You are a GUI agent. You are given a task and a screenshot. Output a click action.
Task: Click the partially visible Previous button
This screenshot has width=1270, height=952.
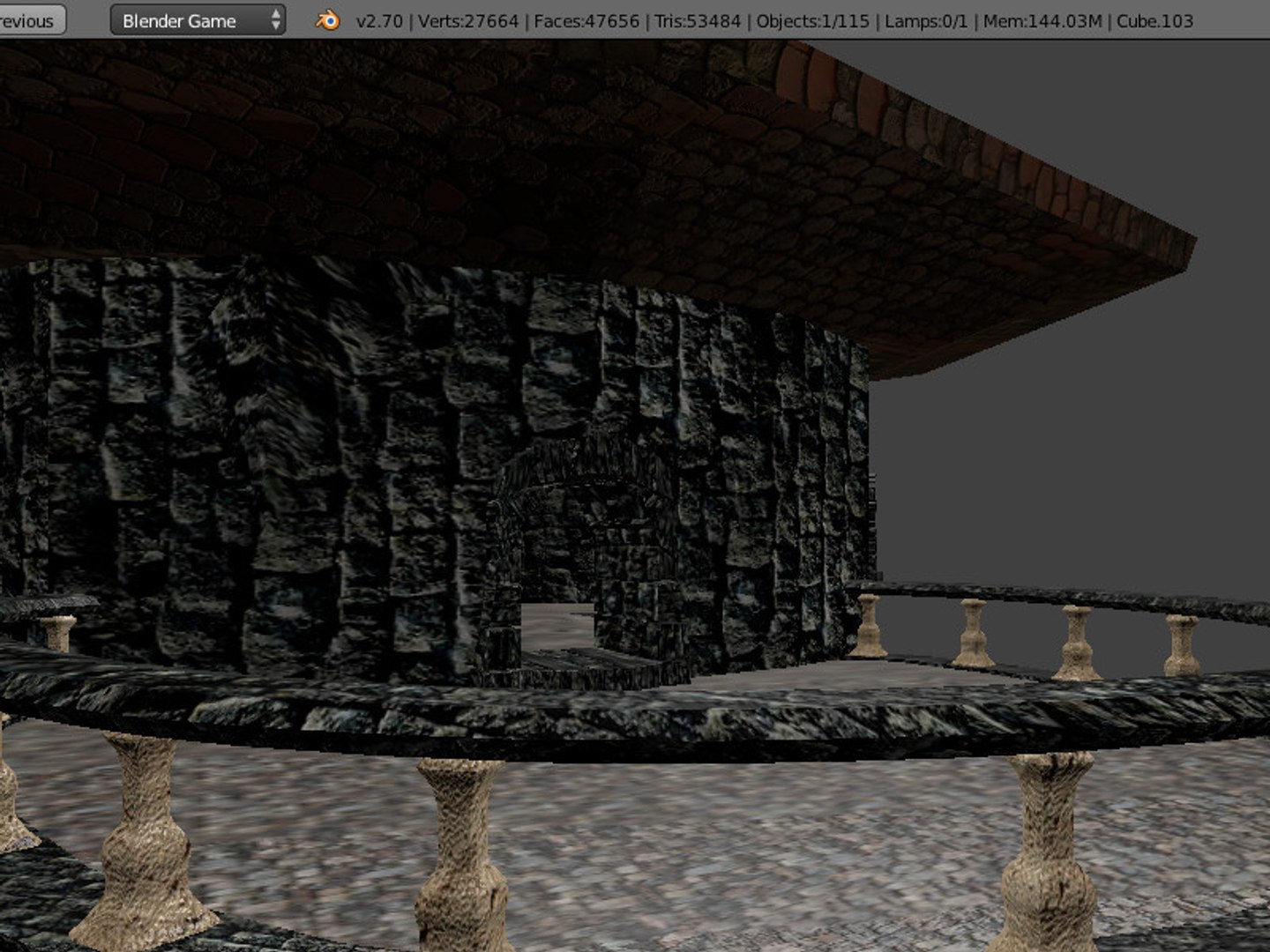pyautogui.click(x=31, y=20)
